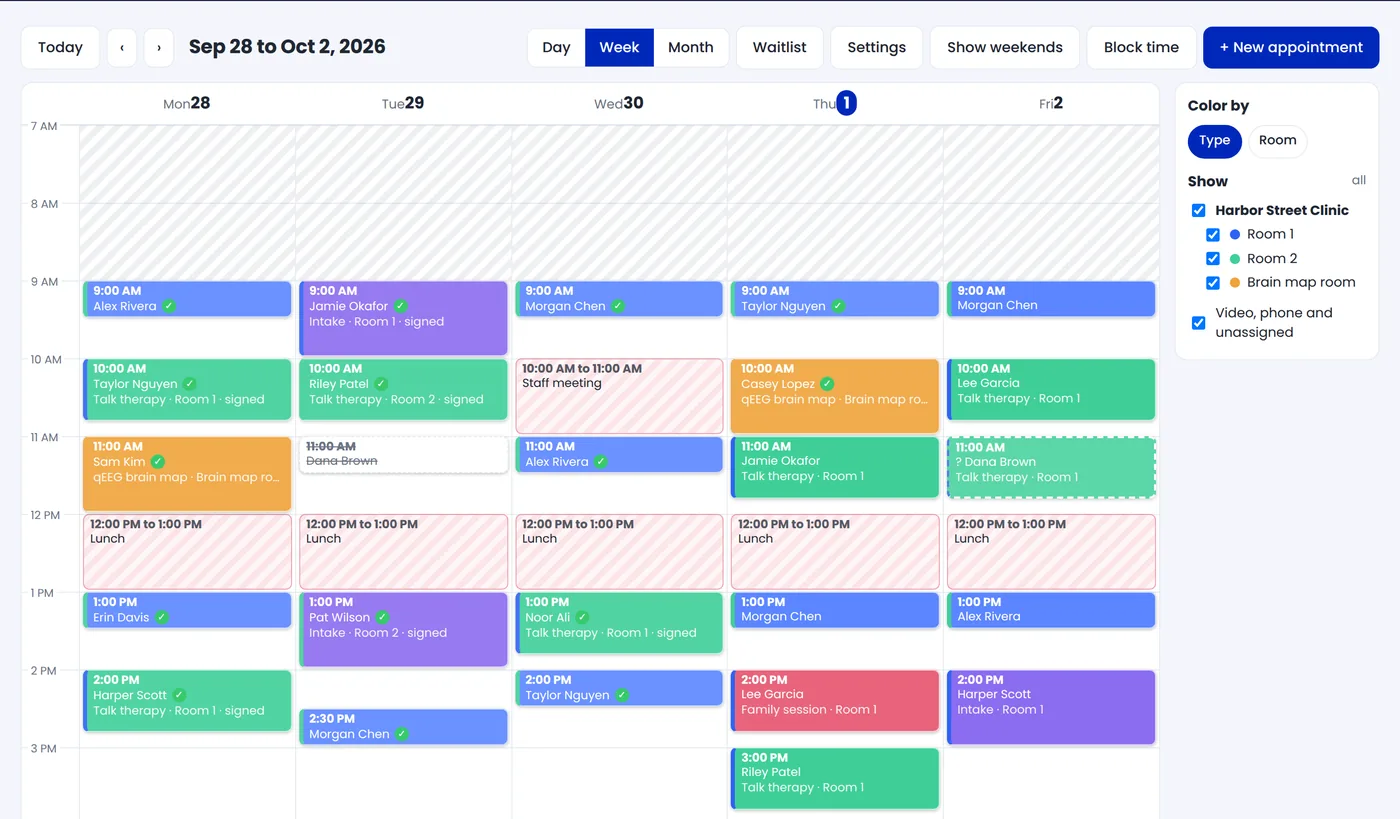Select the Fri 2 day header

click(x=1051, y=103)
